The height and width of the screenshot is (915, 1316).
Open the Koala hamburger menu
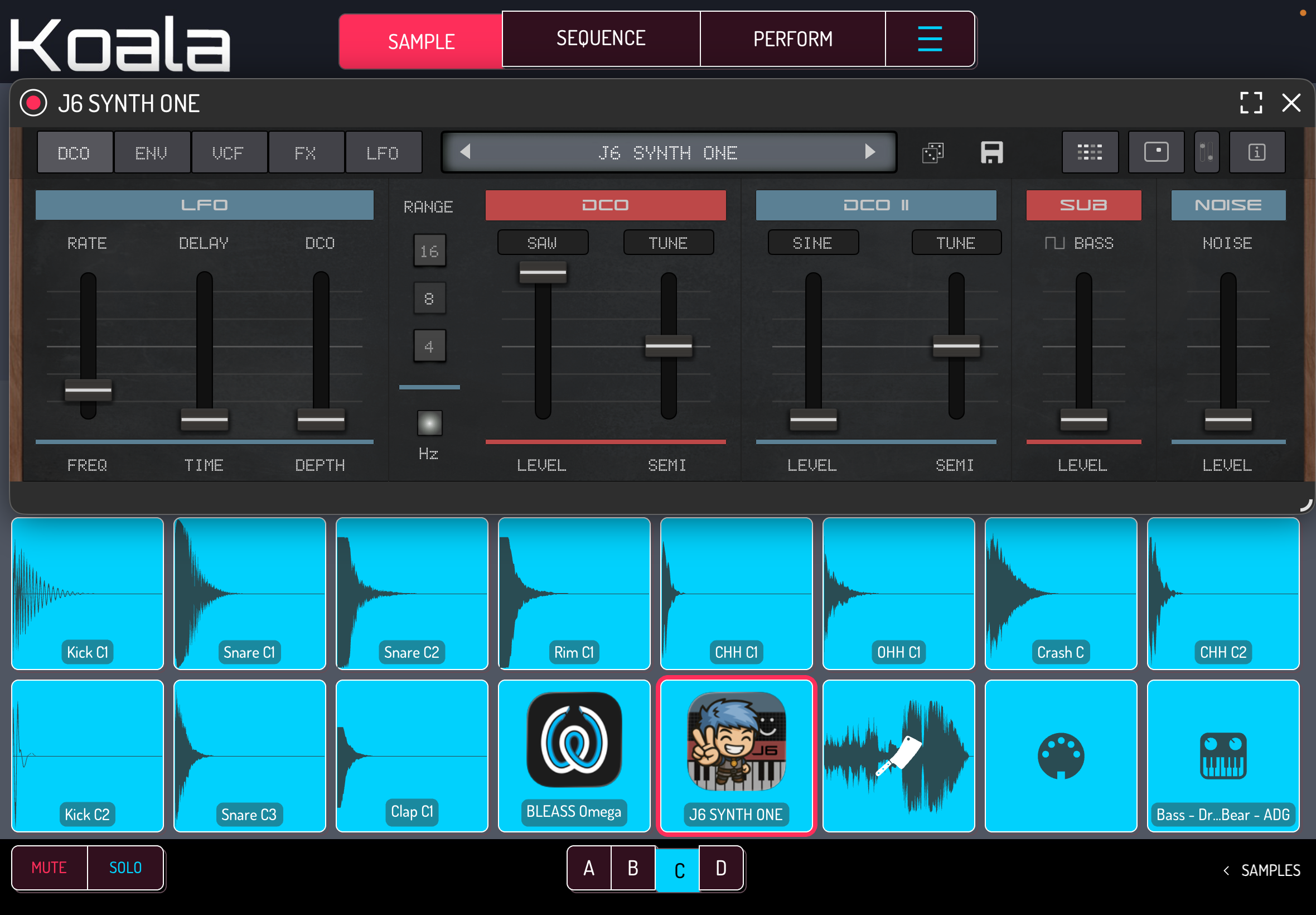(x=929, y=39)
